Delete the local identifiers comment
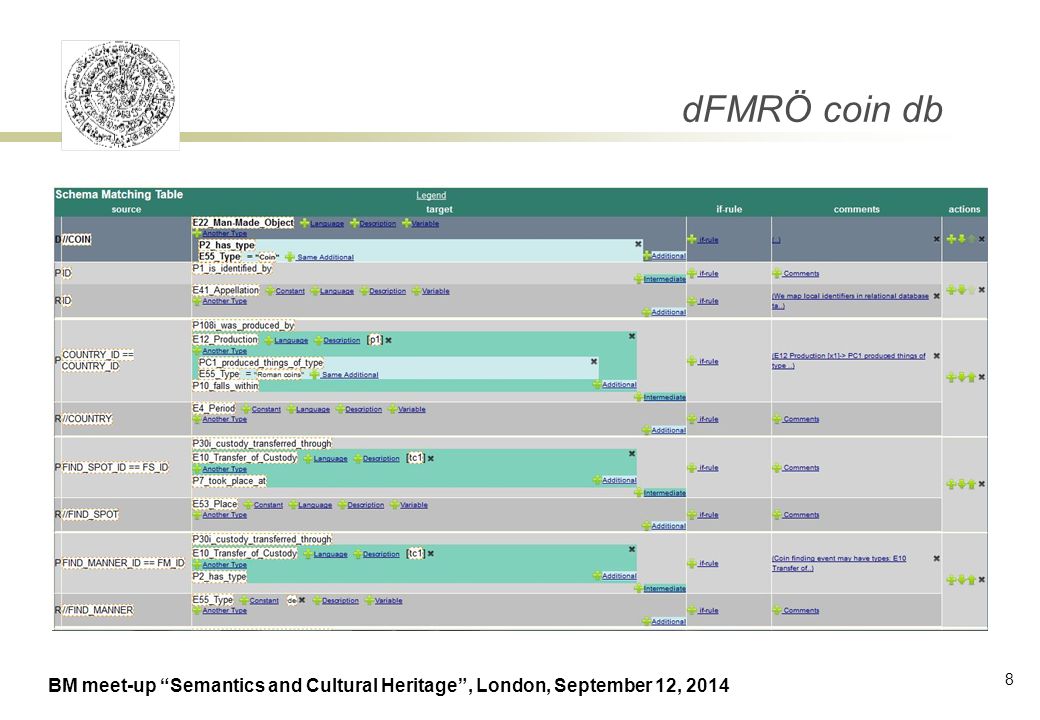The width and height of the screenshot is (1040, 720). tap(937, 296)
